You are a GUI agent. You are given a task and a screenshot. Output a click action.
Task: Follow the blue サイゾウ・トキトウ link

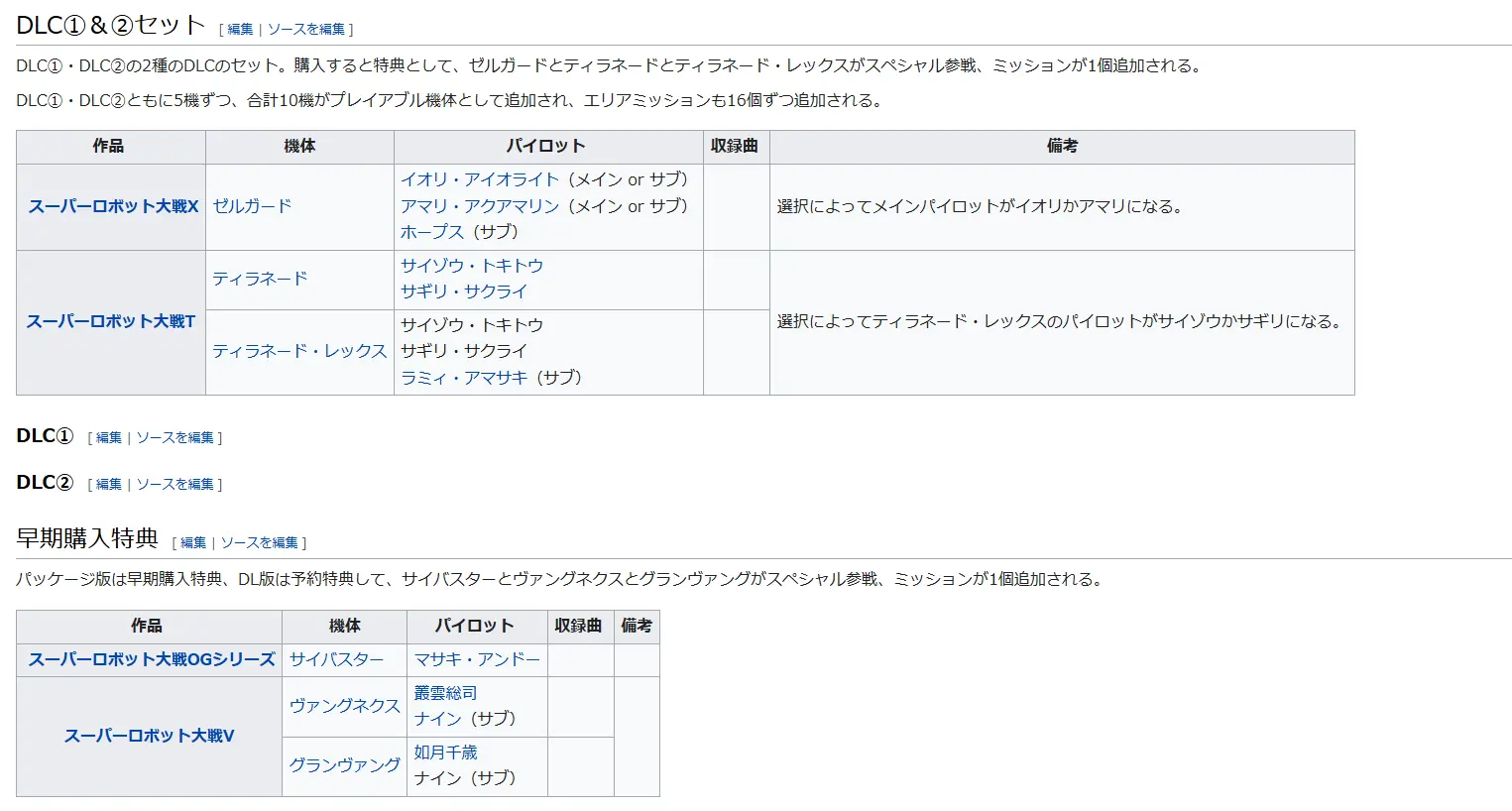click(472, 266)
